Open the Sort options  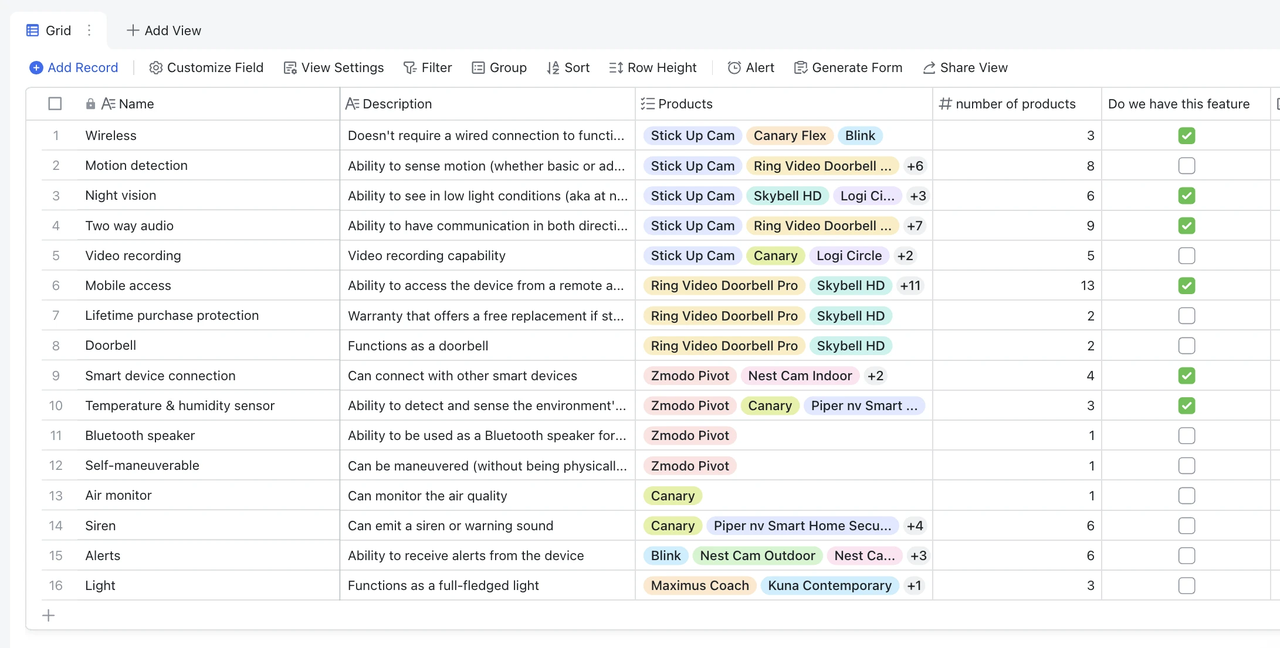coord(568,68)
